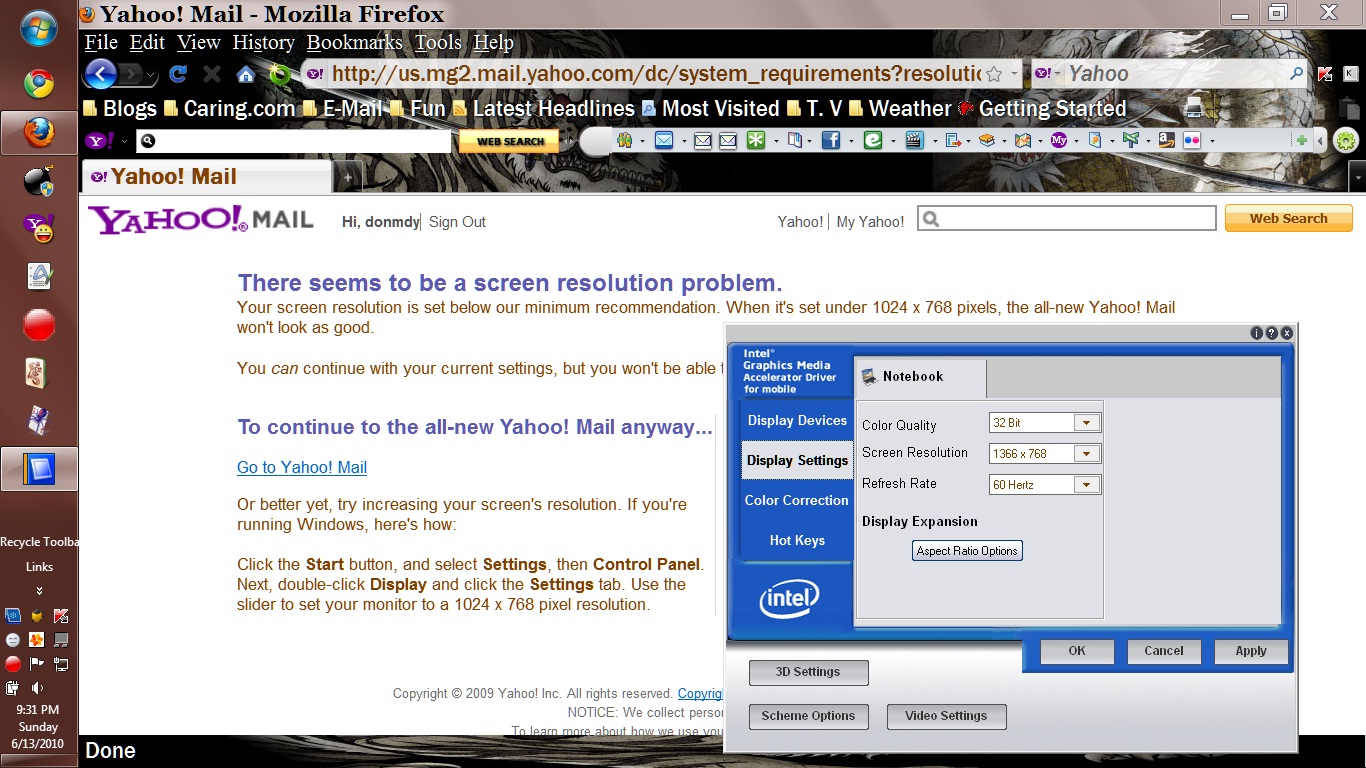The width and height of the screenshot is (1366, 768).
Task: Open the Edit menu
Action: click(147, 43)
